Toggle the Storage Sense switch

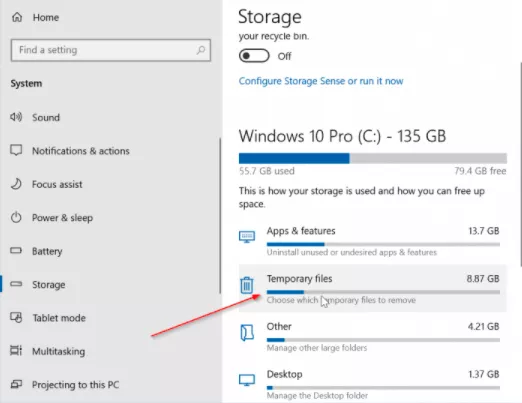(254, 56)
